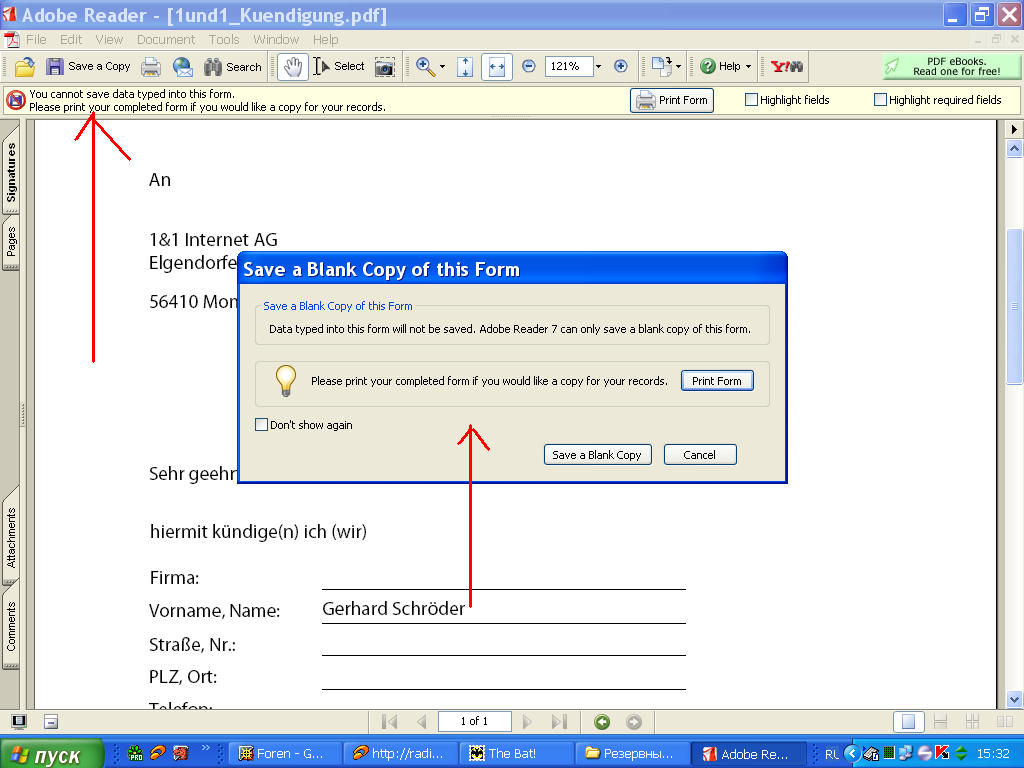Image resolution: width=1024 pixels, height=768 pixels.
Task: Open the View menu
Action: (x=109, y=39)
